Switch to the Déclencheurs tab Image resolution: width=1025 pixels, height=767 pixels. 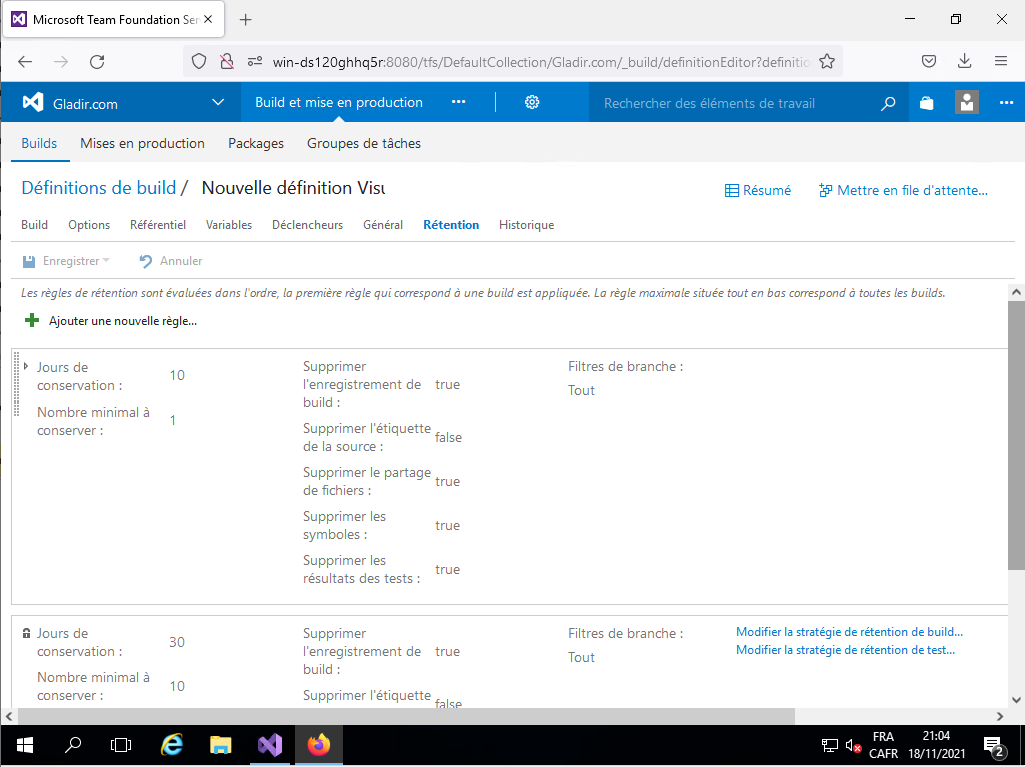click(x=307, y=225)
